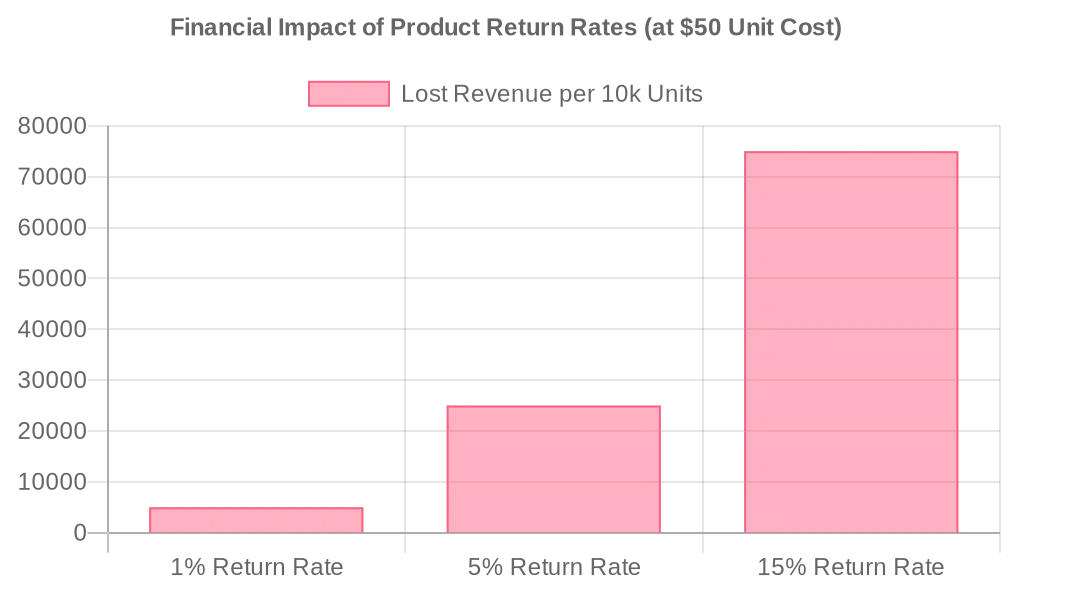Screen dimensions: 1067x599
Task: Click the '15% Return Rate' x-axis label
Action: (x=851, y=568)
